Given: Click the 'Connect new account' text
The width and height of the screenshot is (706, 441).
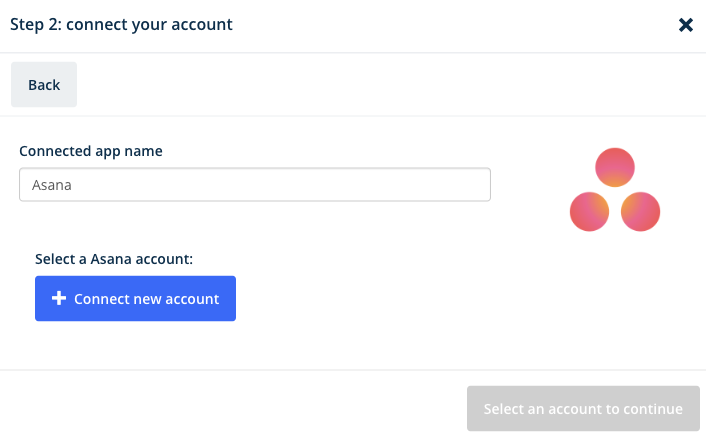Looking at the screenshot, I should tap(147, 299).
